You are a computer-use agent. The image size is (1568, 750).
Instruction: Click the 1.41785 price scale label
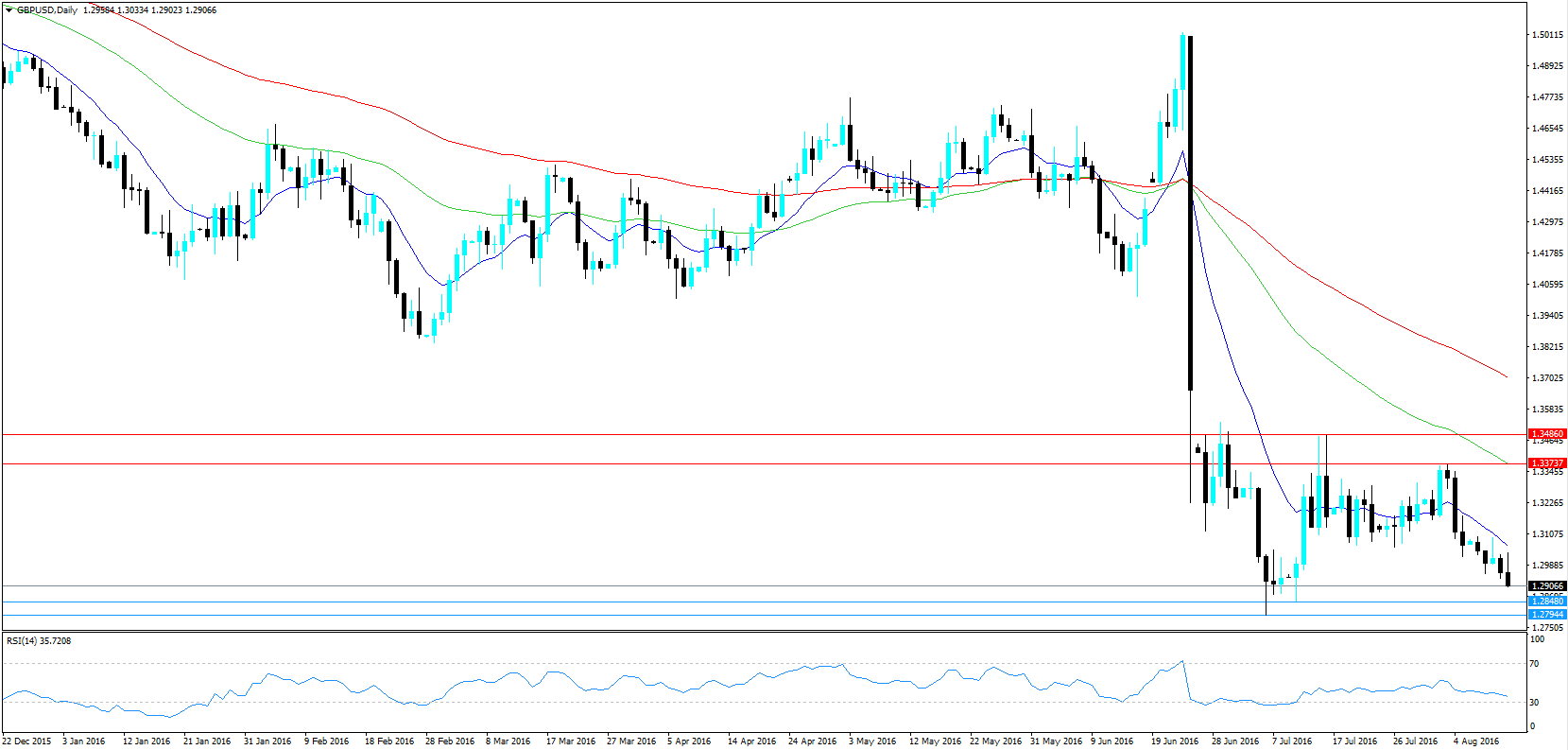tap(1547, 253)
